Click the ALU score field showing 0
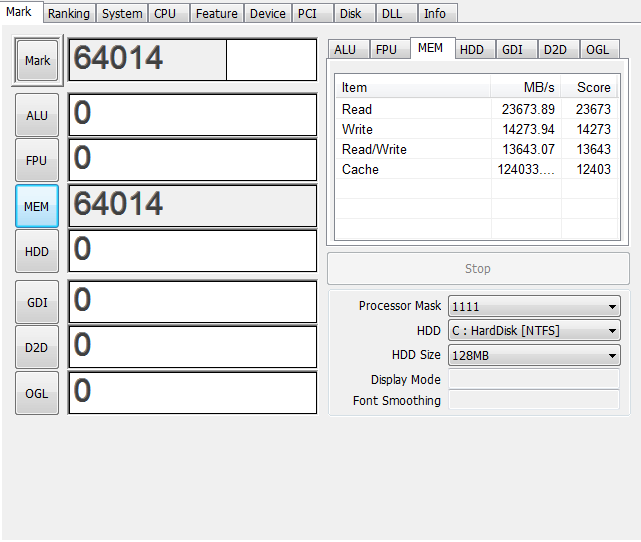641x542 pixels. [x=193, y=115]
